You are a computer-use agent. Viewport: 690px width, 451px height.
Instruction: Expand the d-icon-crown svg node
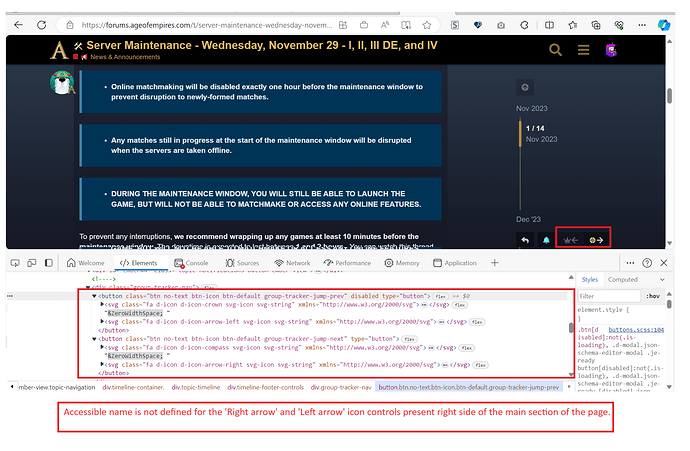102,304
